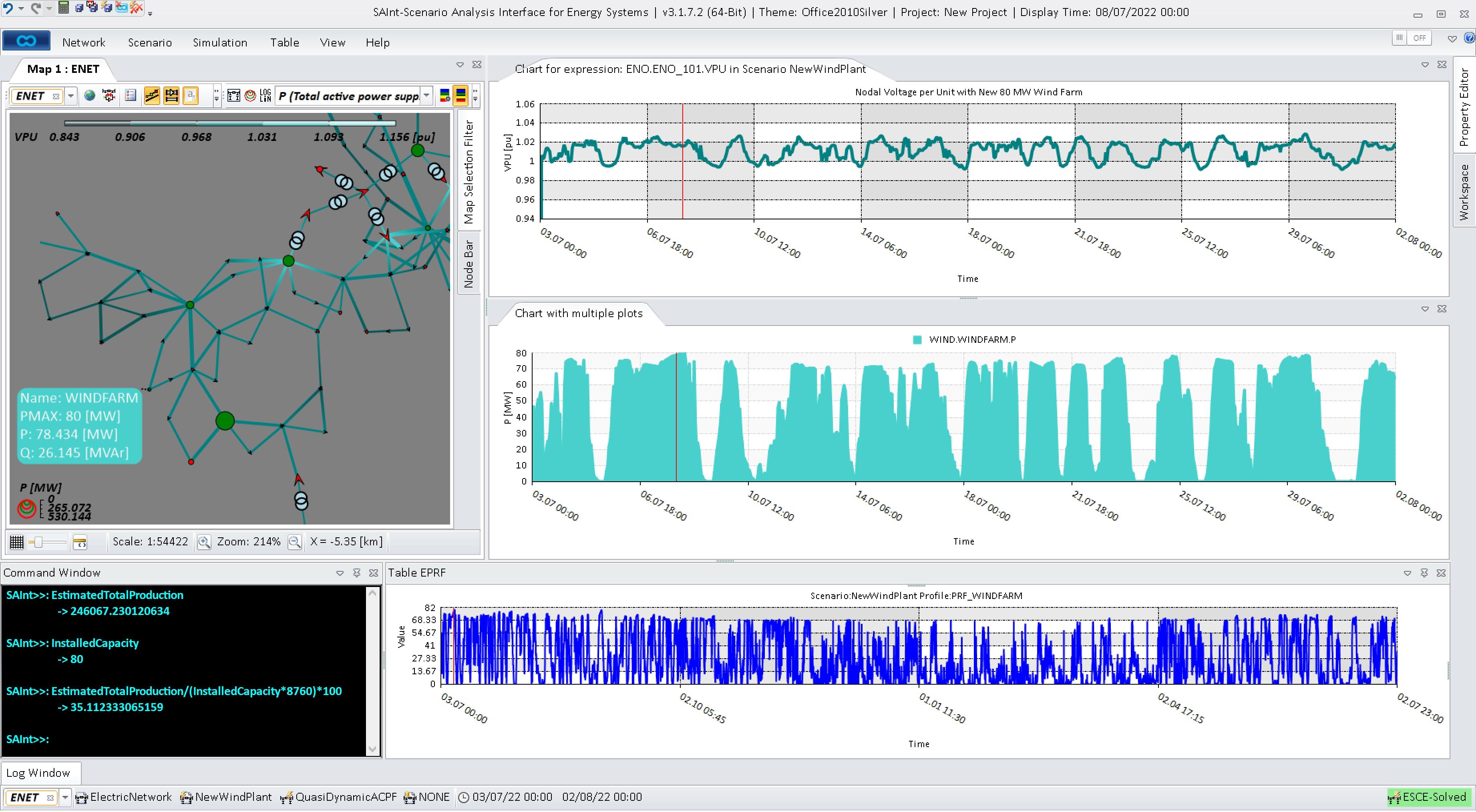Screen dimensions: 1476x812
Task: Click the undo arrow icon
Action: [x=8, y=8]
